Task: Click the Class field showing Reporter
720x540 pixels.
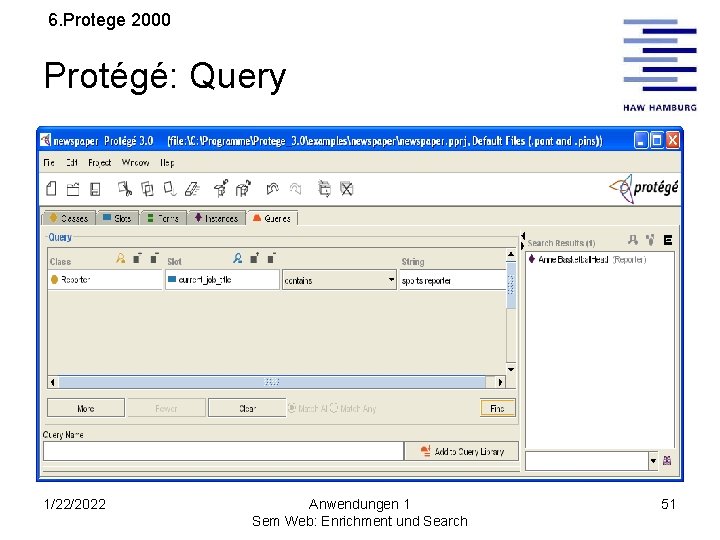Action: click(105, 280)
